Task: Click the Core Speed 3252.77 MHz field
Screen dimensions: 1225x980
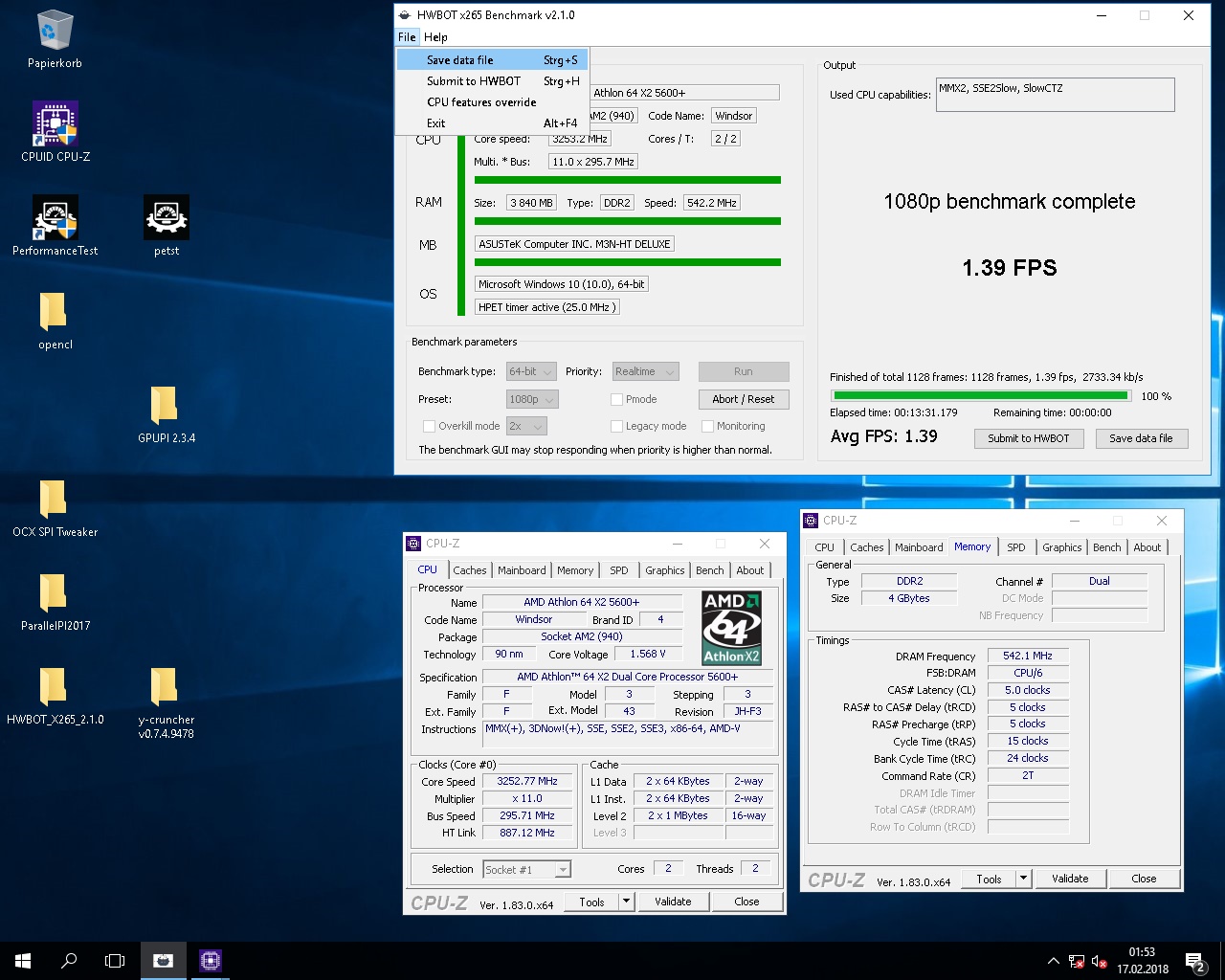Action: tap(527, 782)
